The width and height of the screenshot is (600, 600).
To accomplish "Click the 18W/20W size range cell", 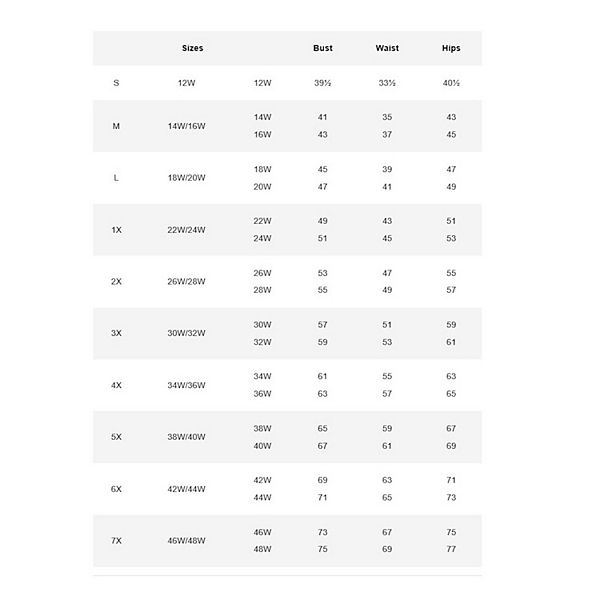I will pos(186,178).
